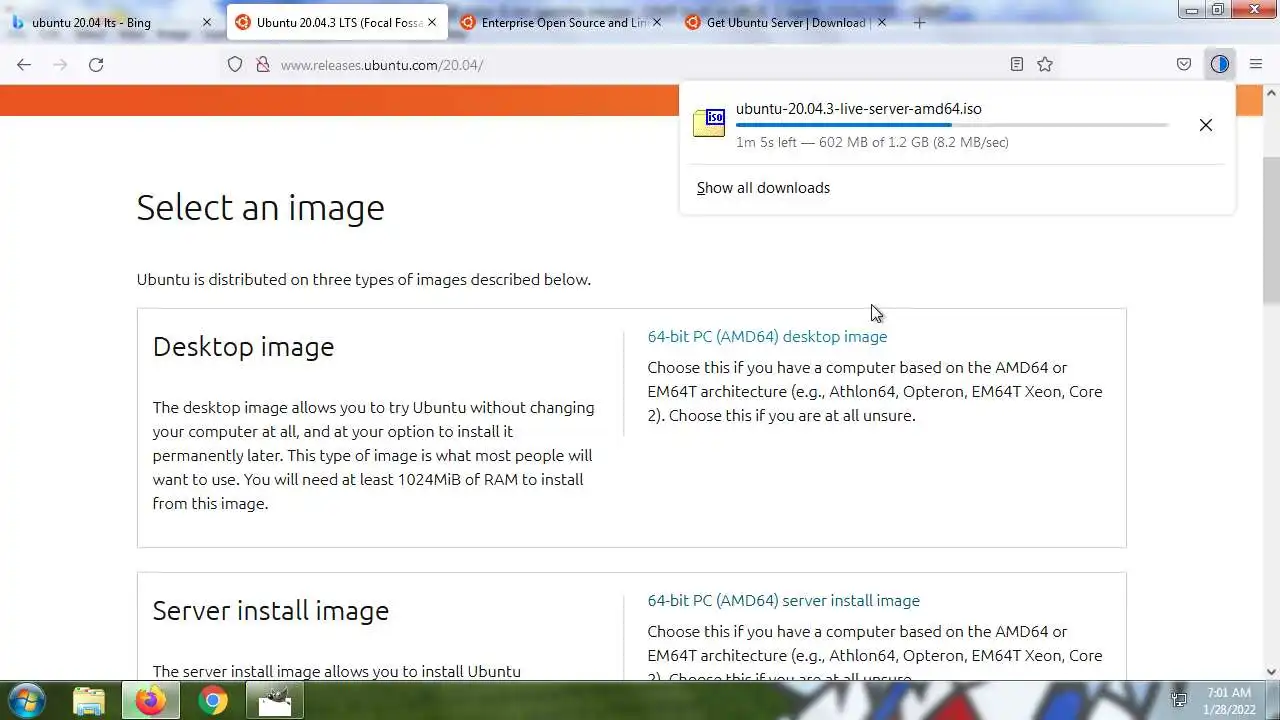1280x720 pixels.
Task: Open 64-bit PC (AMD64) desktop image link
Action: (767, 337)
